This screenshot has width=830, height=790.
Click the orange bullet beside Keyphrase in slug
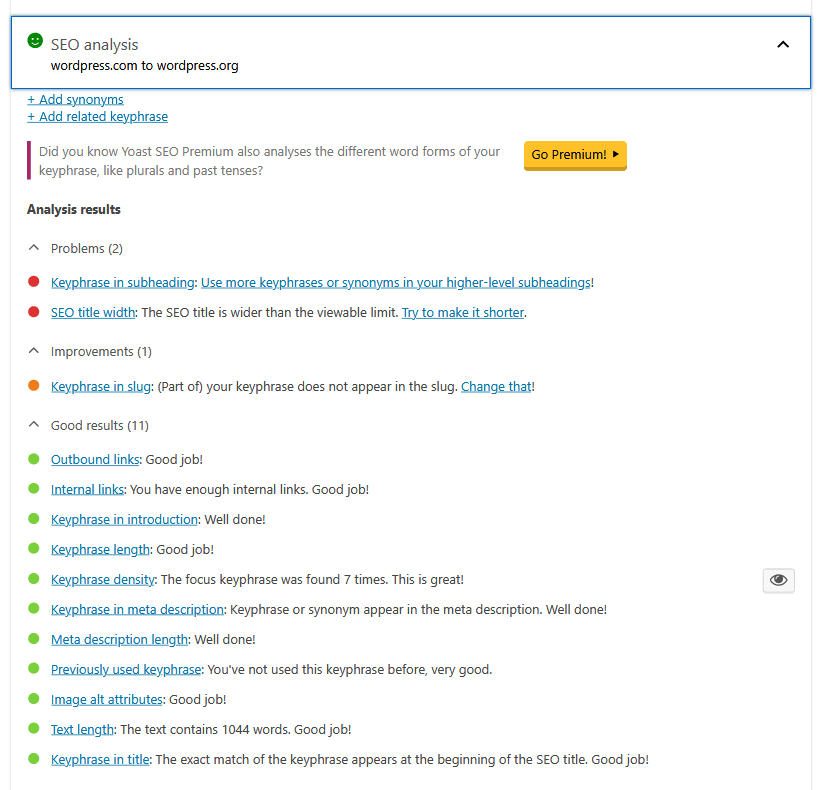(x=34, y=387)
